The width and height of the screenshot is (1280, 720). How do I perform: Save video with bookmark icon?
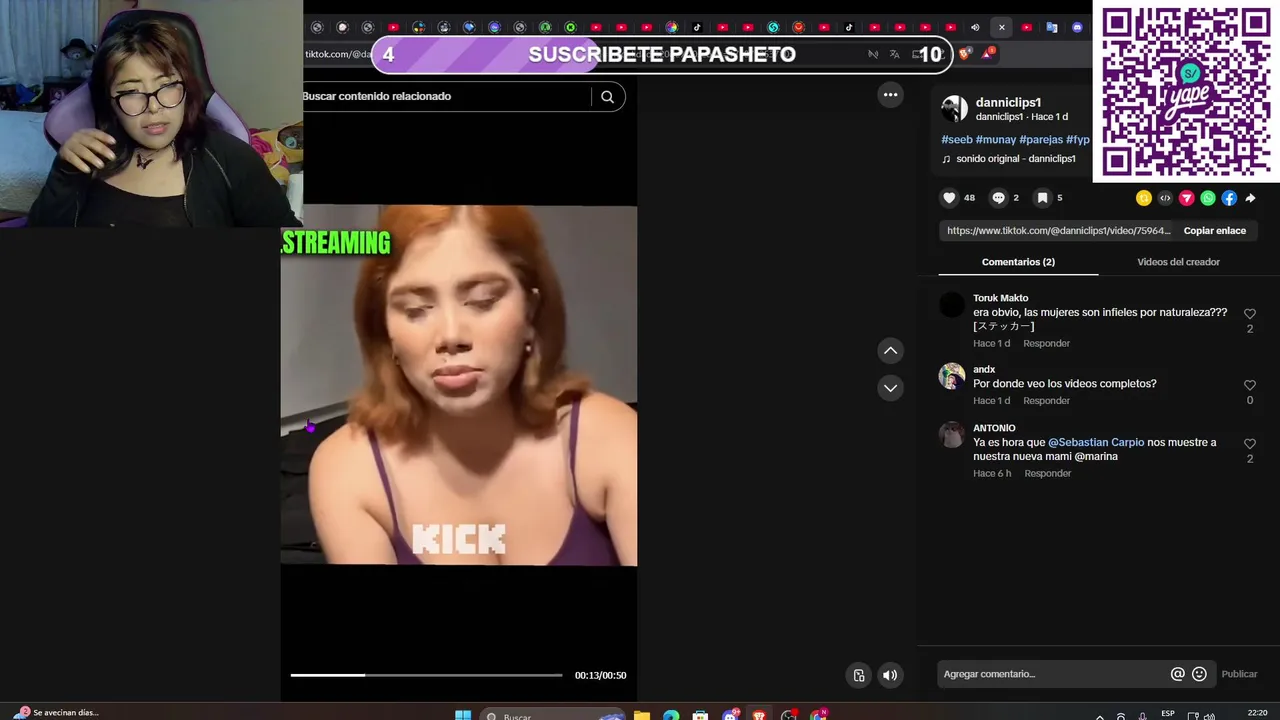1042,198
